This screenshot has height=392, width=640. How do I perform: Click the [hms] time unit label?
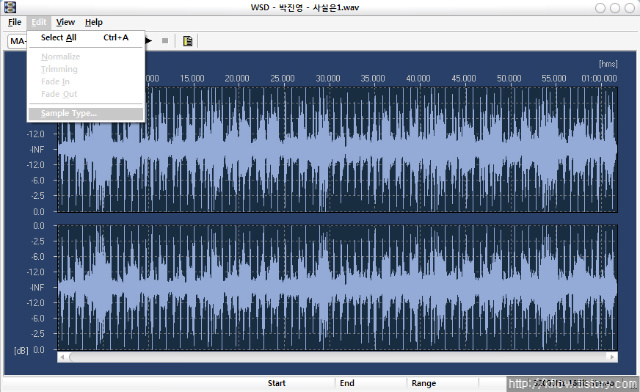coord(608,64)
